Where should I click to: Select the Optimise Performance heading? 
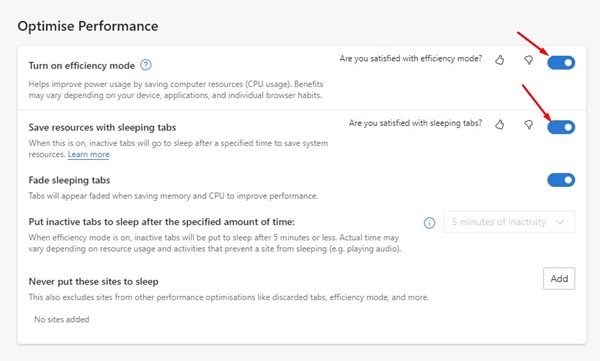tap(88, 26)
